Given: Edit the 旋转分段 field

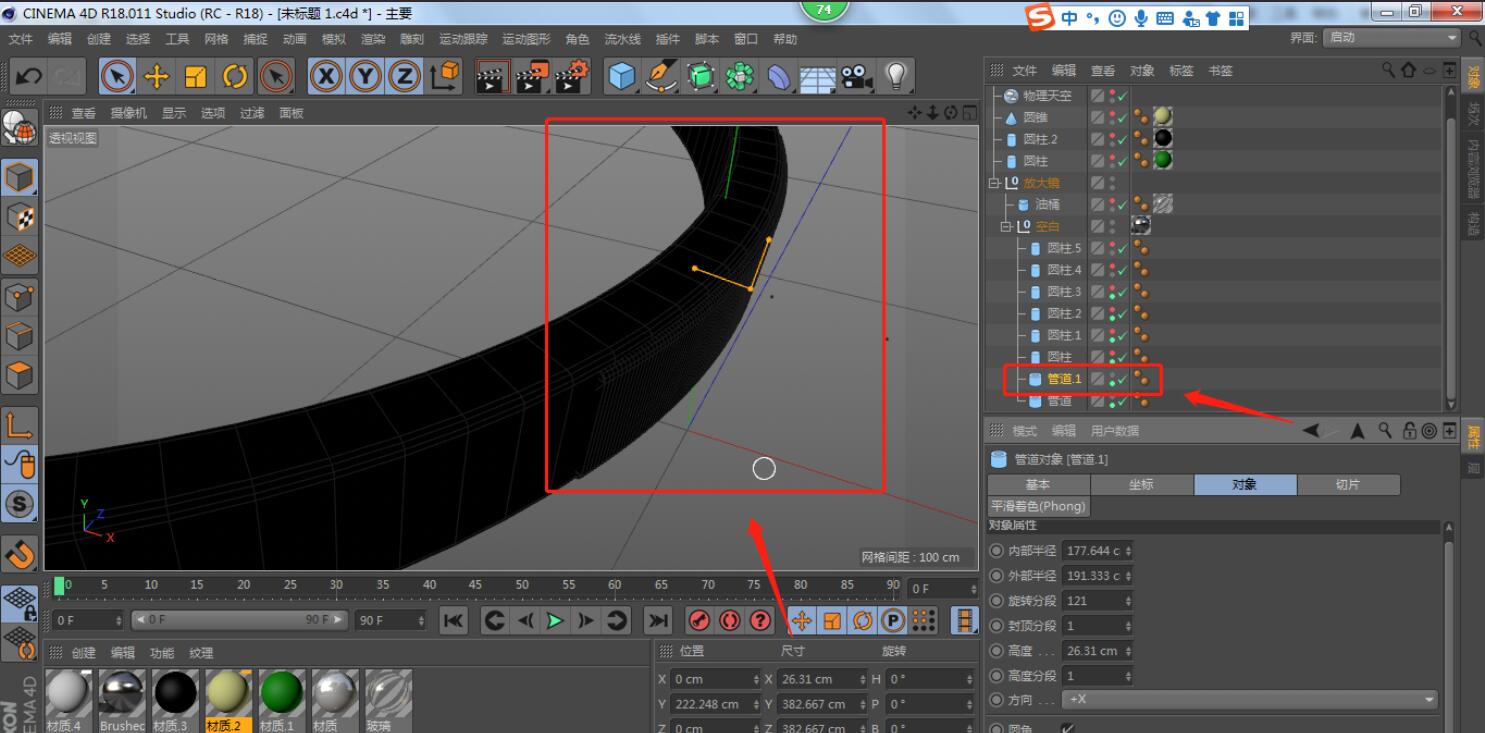Looking at the screenshot, I should click(x=1093, y=601).
